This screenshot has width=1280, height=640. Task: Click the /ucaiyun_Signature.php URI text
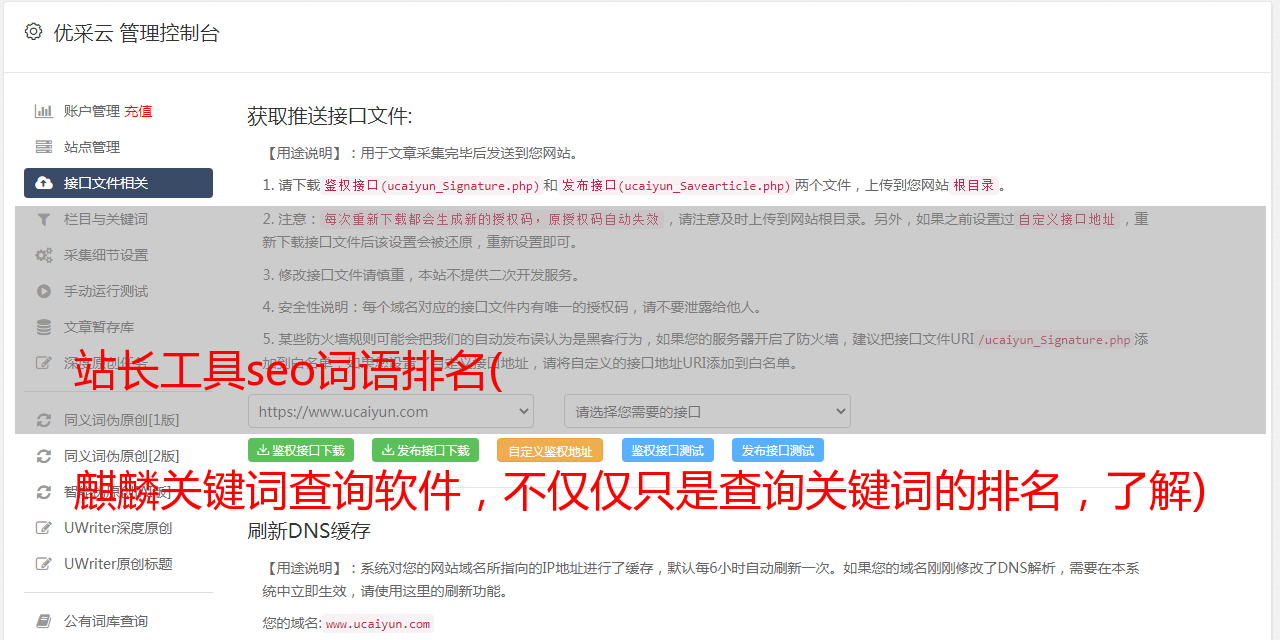(x=1054, y=339)
